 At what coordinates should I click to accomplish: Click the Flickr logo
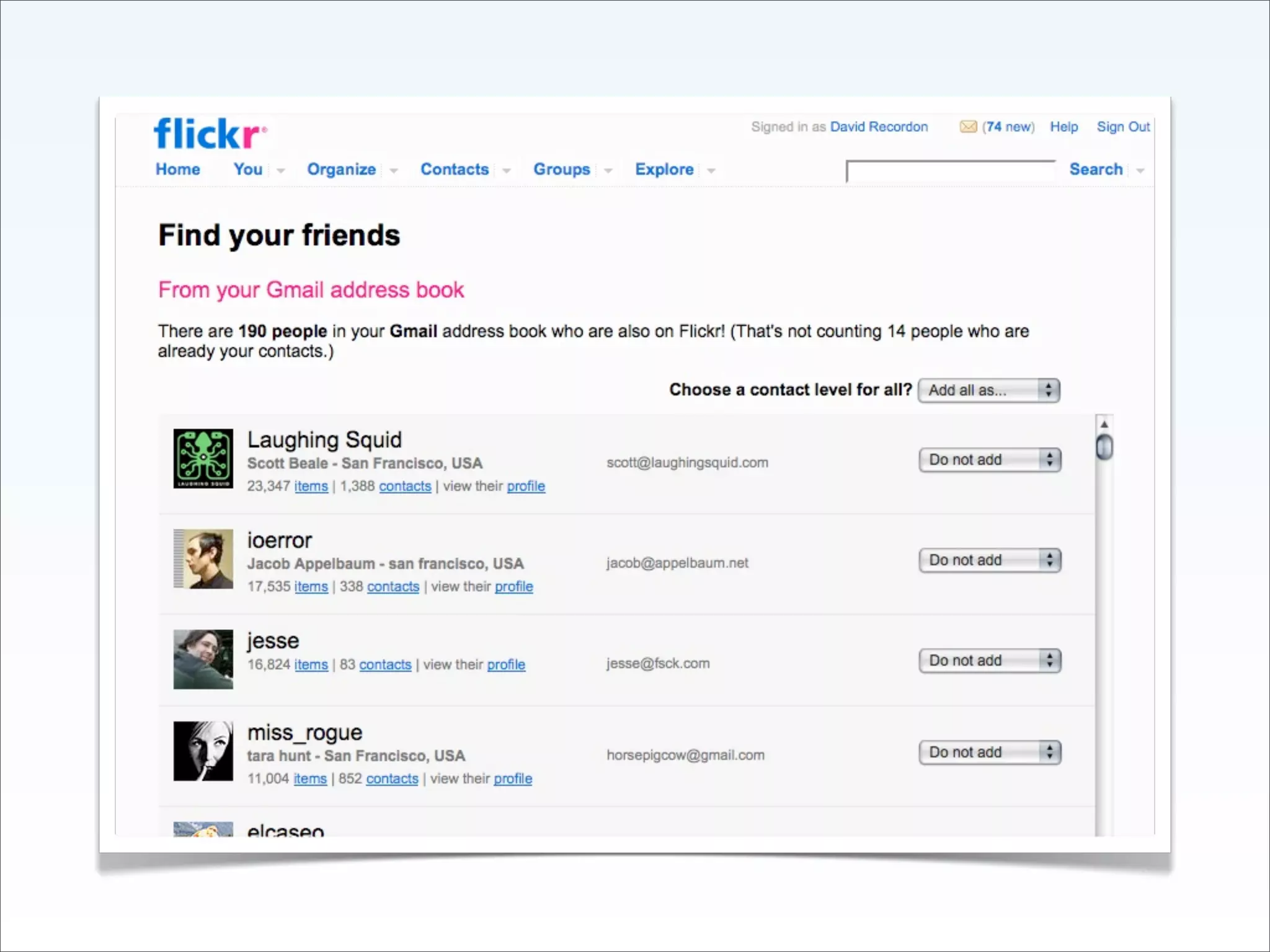[210, 133]
